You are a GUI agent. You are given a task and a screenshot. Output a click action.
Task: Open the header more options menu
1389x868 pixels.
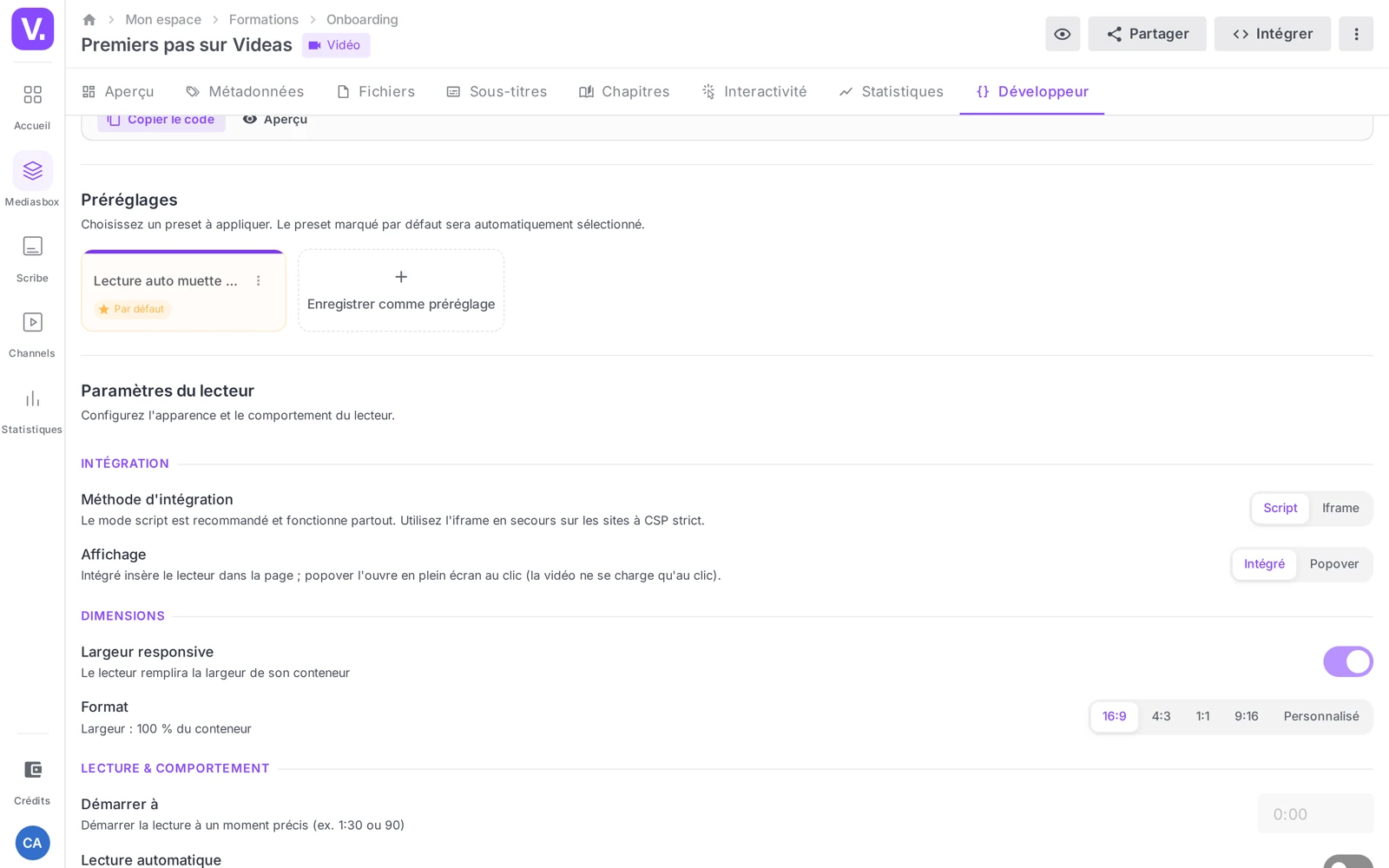tap(1356, 34)
